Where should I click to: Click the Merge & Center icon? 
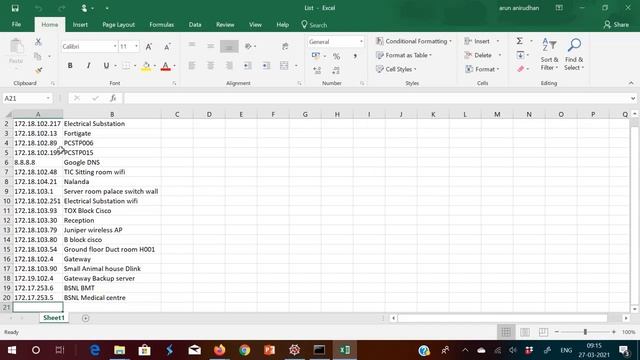coord(284,65)
